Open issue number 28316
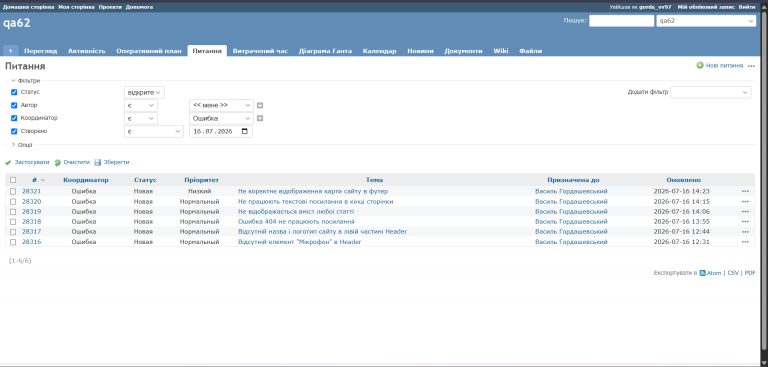 click(31, 242)
